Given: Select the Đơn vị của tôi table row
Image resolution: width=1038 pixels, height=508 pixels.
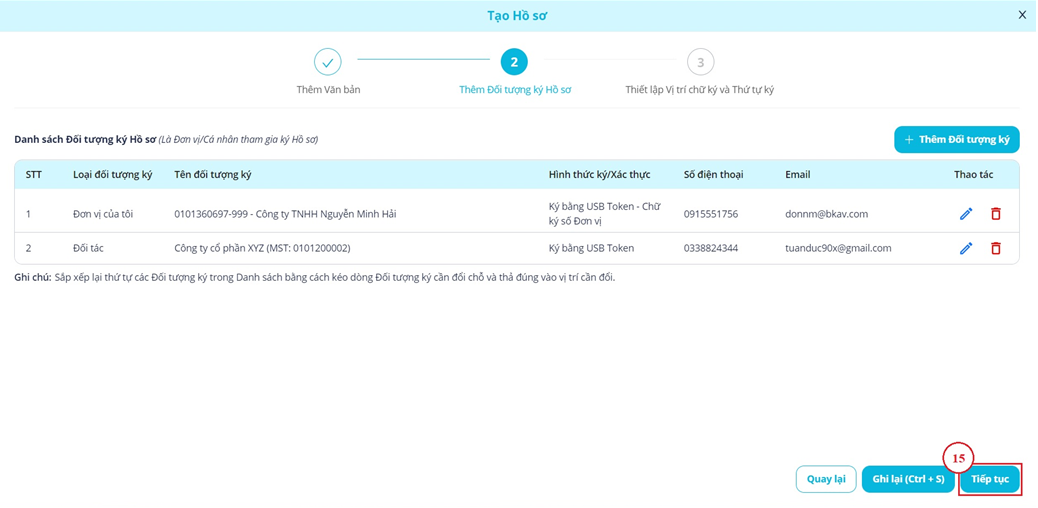Looking at the screenshot, I should 103,214.
